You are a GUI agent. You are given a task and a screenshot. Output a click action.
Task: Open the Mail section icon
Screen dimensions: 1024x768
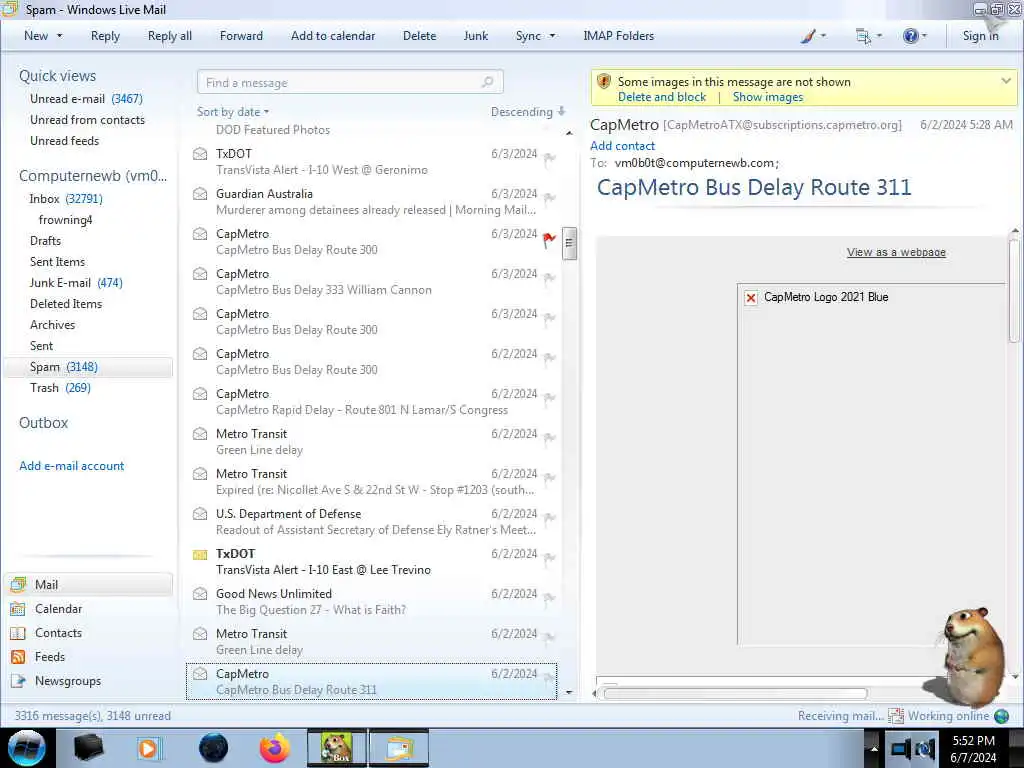18,584
